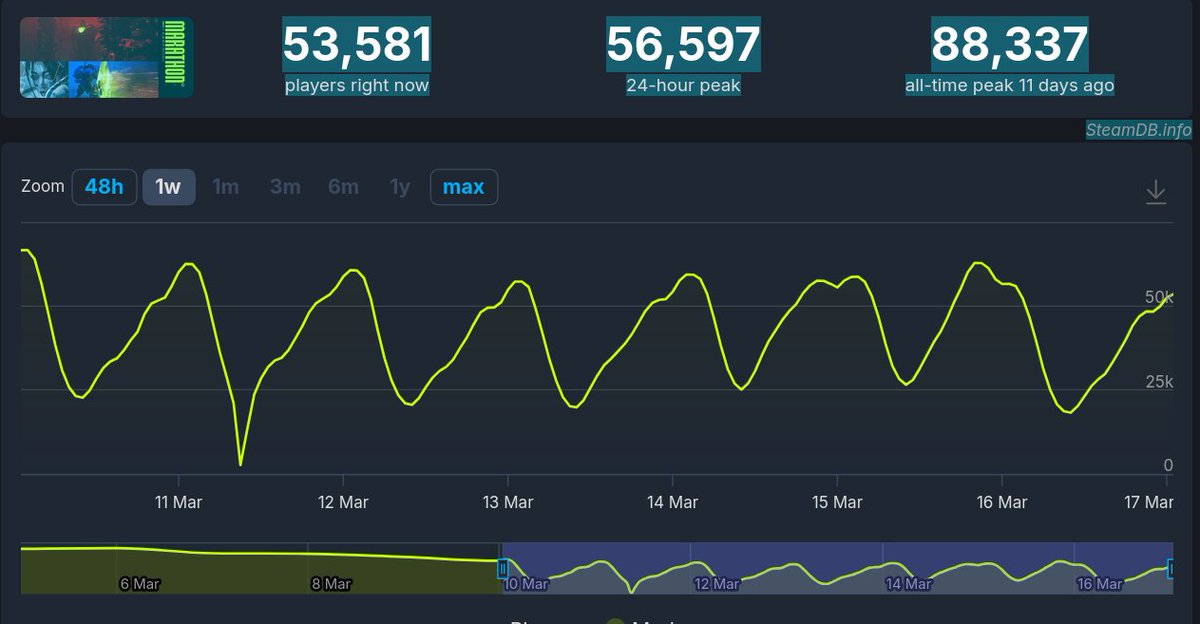Click the '16 Mar' axis label
Image resolution: width=1200 pixels, height=624 pixels.
click(x=1001, y=502)
